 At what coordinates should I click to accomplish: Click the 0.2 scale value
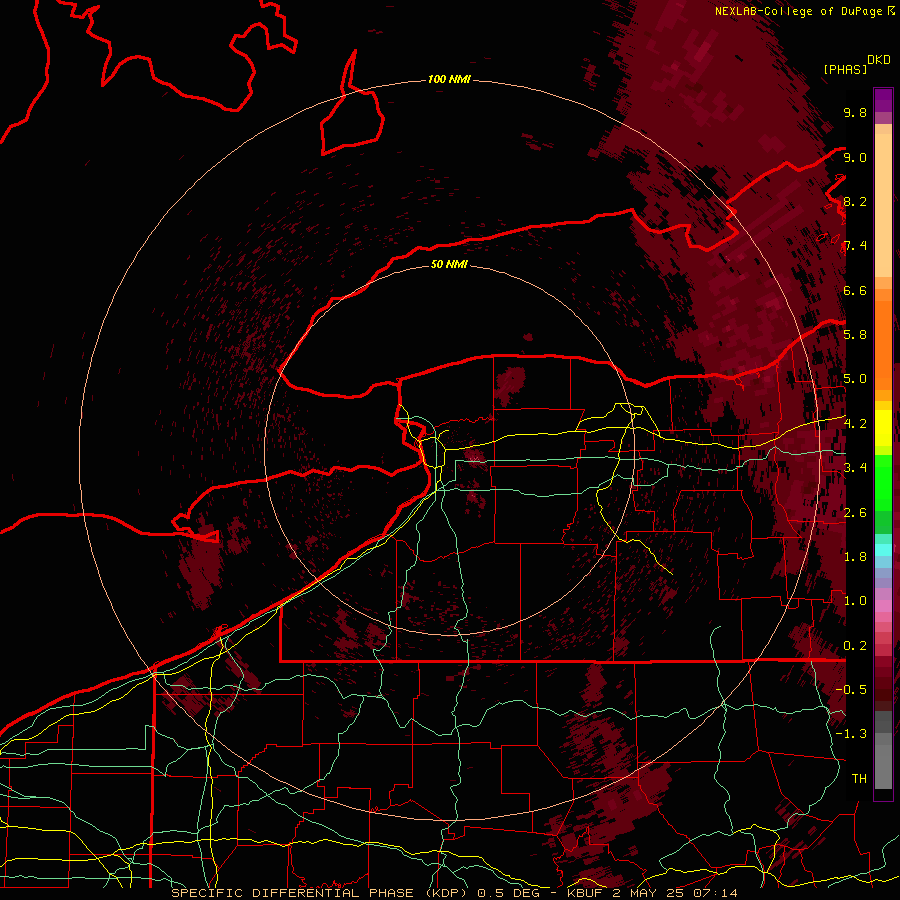point(855,646)
